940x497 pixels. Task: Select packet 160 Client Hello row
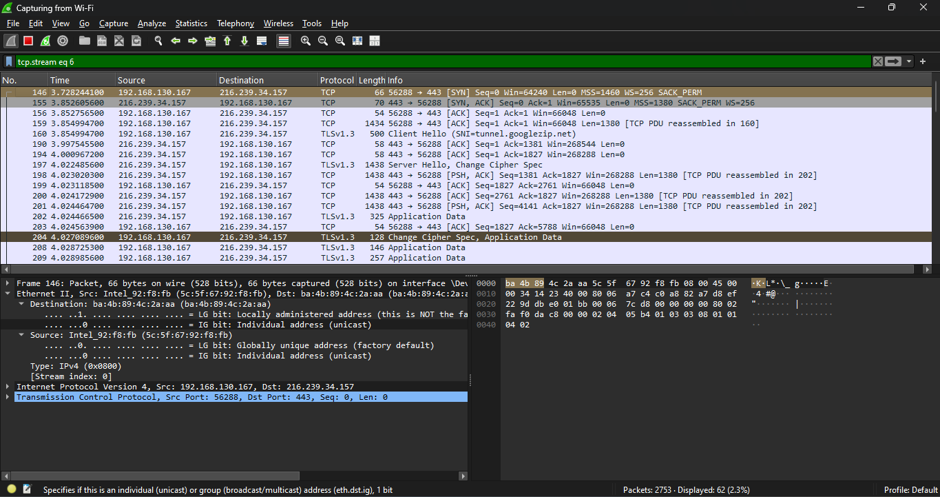[x=466, y=134]
